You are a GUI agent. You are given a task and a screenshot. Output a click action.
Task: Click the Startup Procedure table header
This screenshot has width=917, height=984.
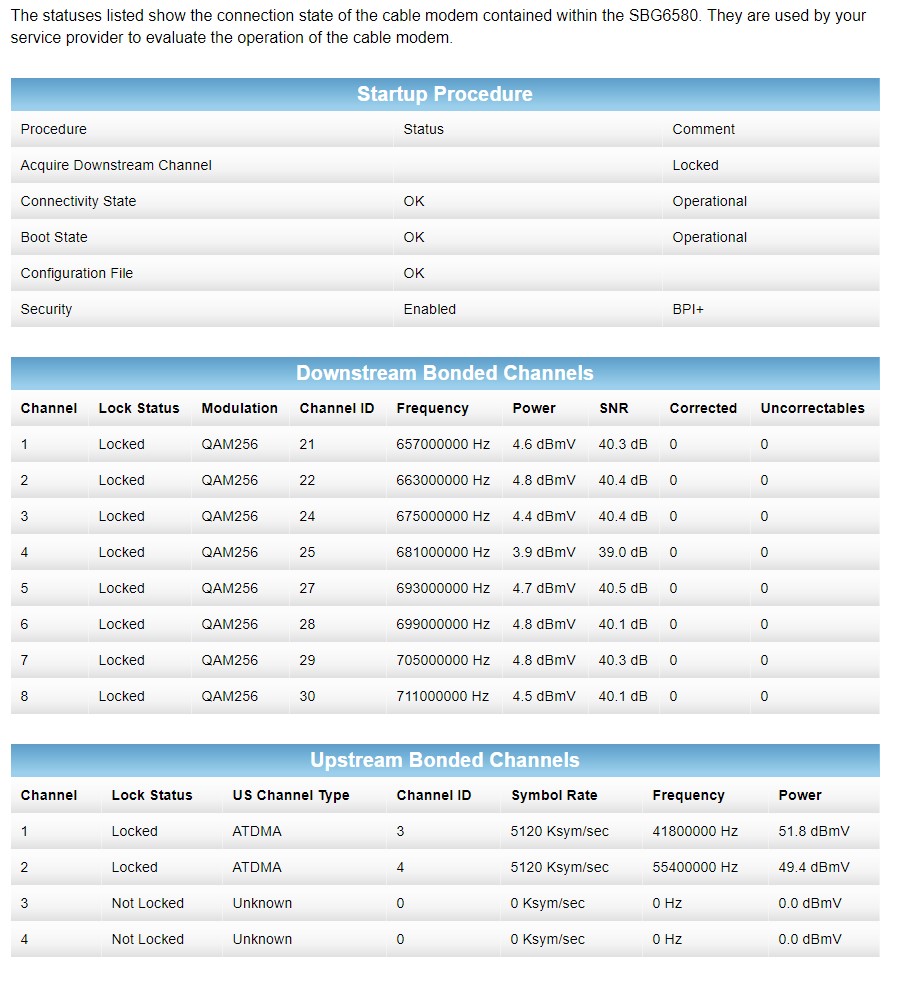pyautogui.click(x=444, y=94)
